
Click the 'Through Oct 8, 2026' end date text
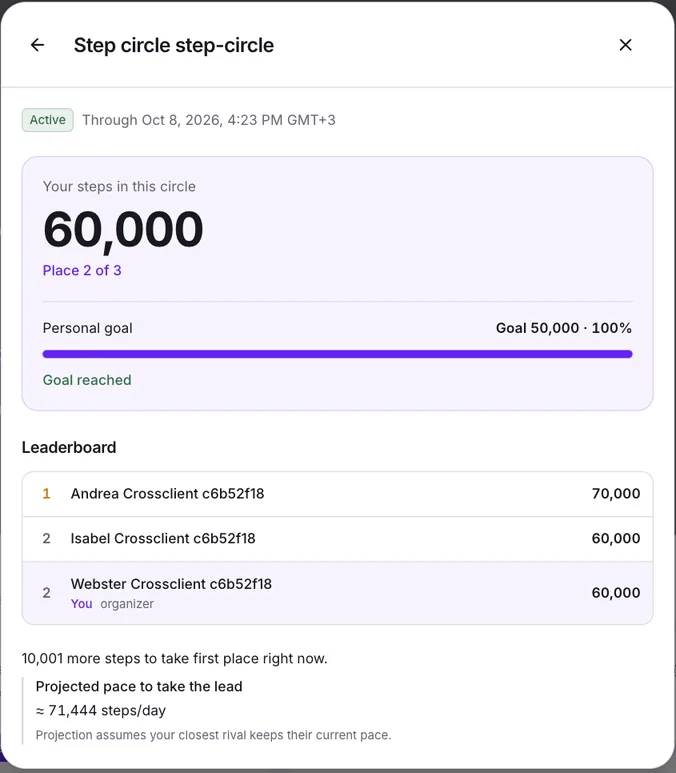pos(209,120)
